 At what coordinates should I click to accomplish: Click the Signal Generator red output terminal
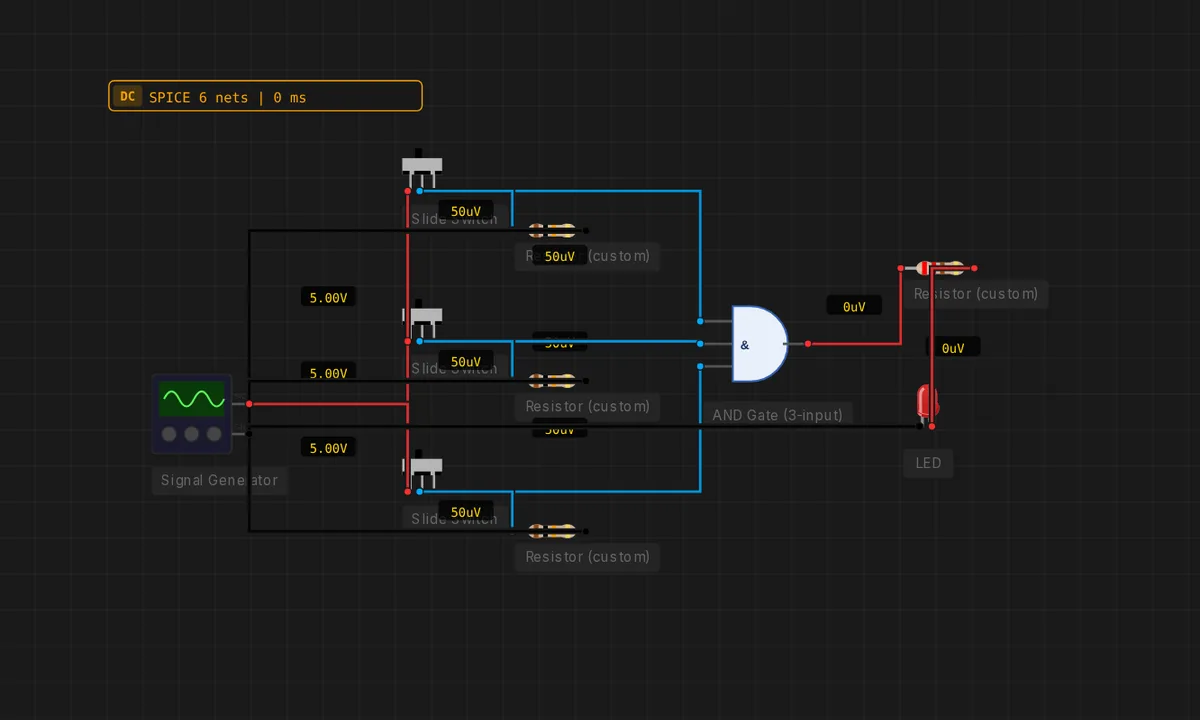(249, 404)
